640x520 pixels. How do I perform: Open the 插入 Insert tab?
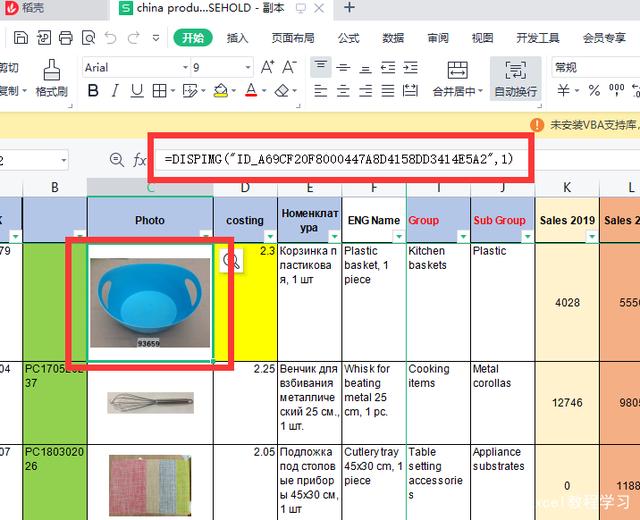tap(237, 38)
